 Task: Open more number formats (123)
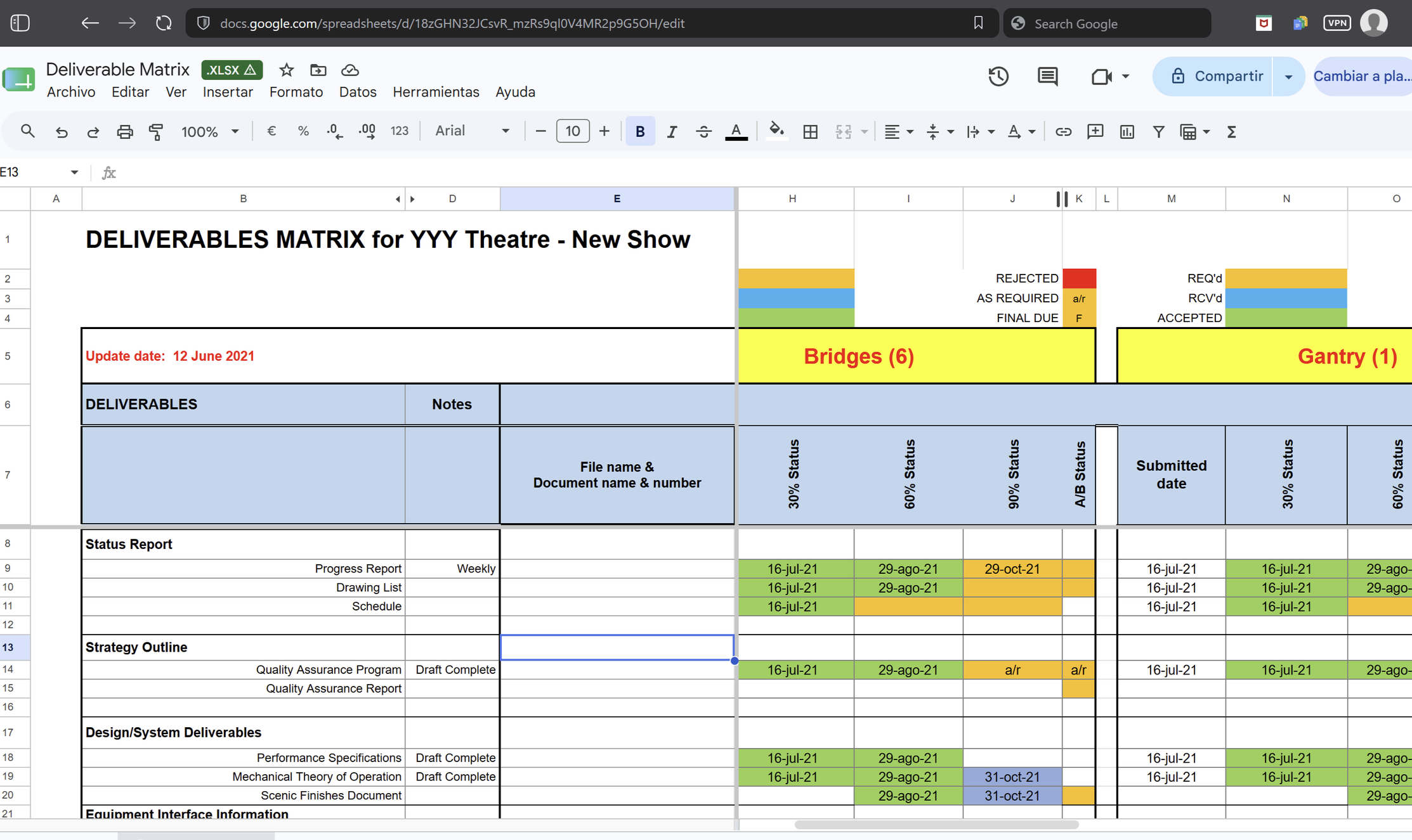point(399,131)
